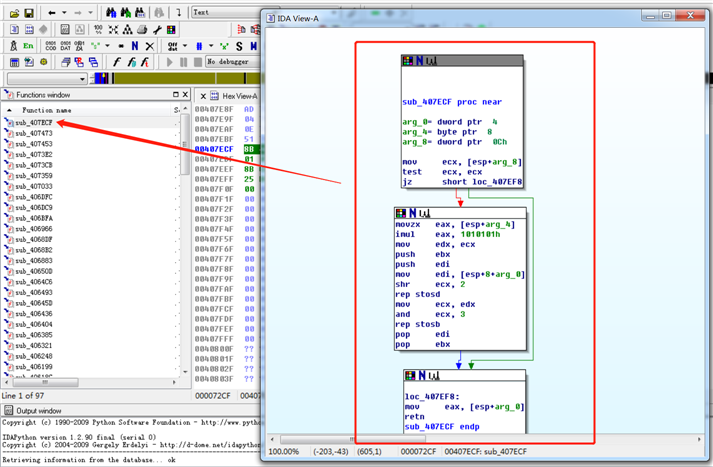
Task: Convert to data with the DAT icon
Action: pyautogui.click(x=65, y=46)
